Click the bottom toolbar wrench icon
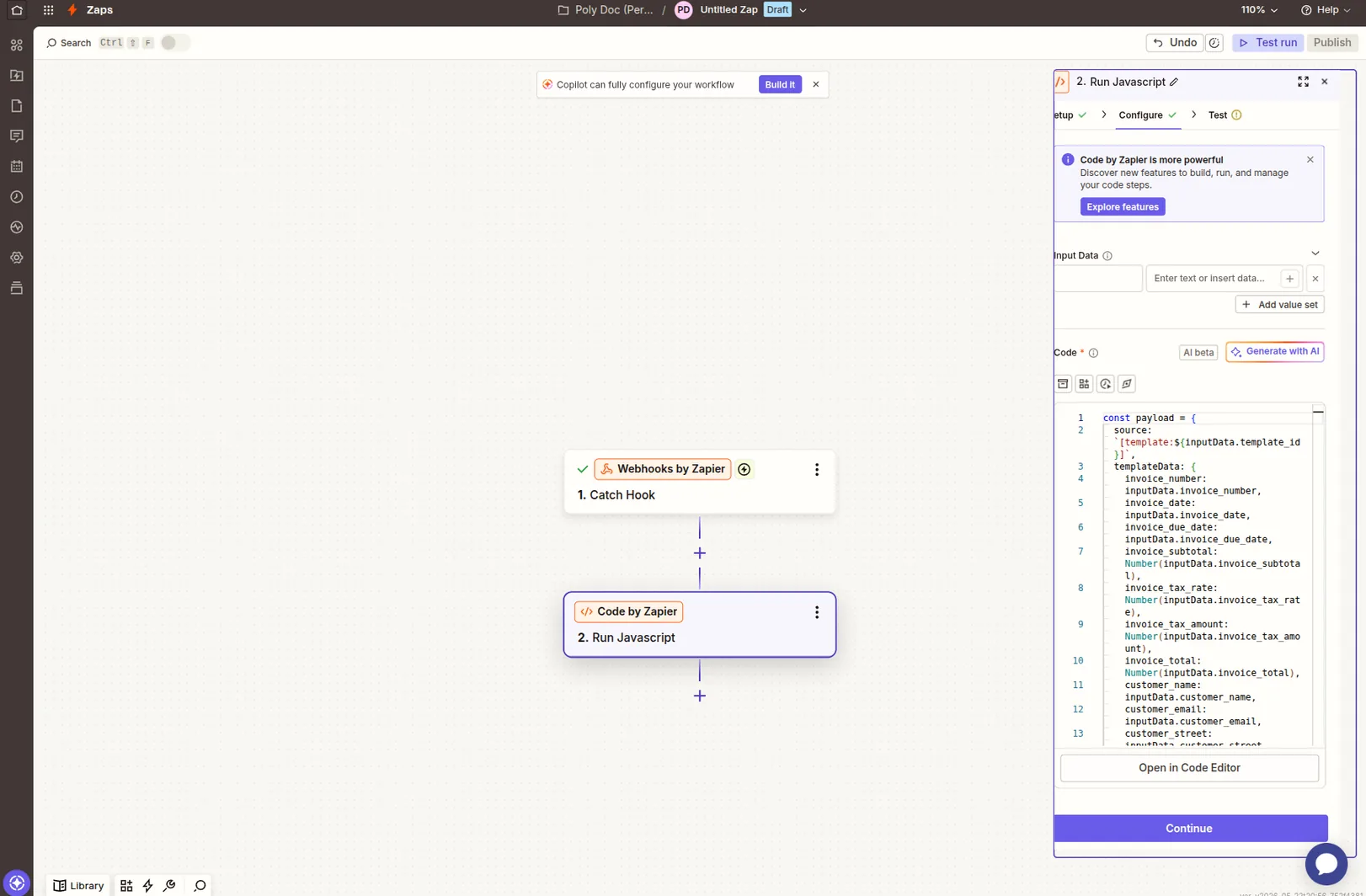The image size is (1366, 896). point(169,886)
